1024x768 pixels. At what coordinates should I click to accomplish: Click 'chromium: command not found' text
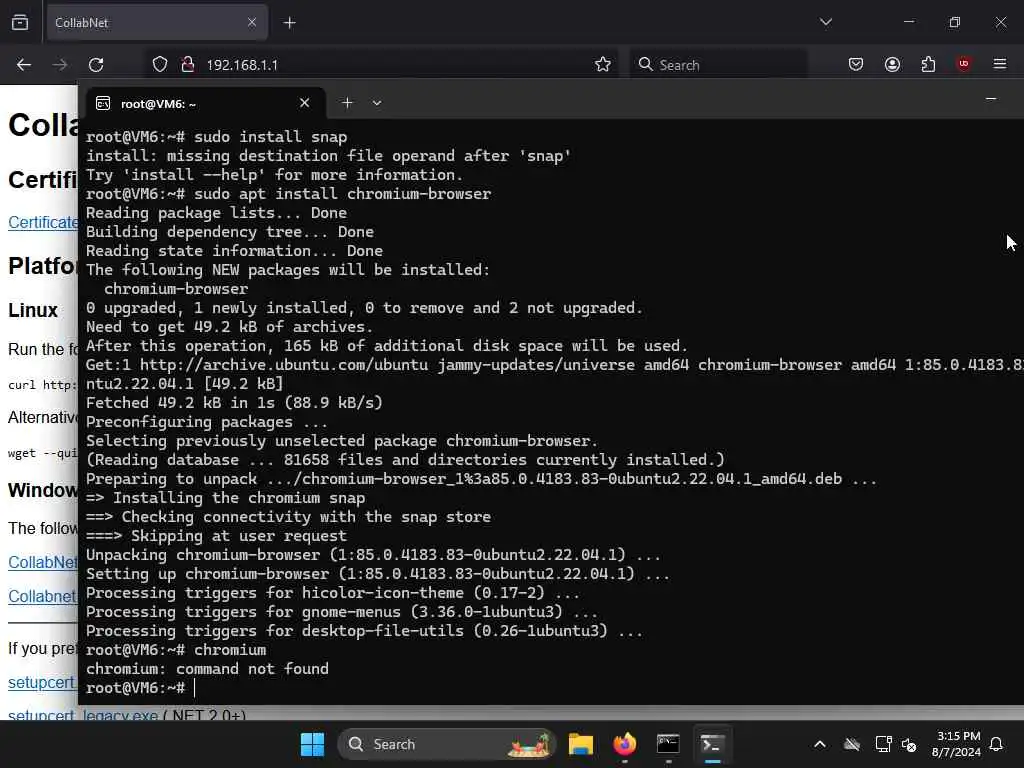click(x=207, y=669)
